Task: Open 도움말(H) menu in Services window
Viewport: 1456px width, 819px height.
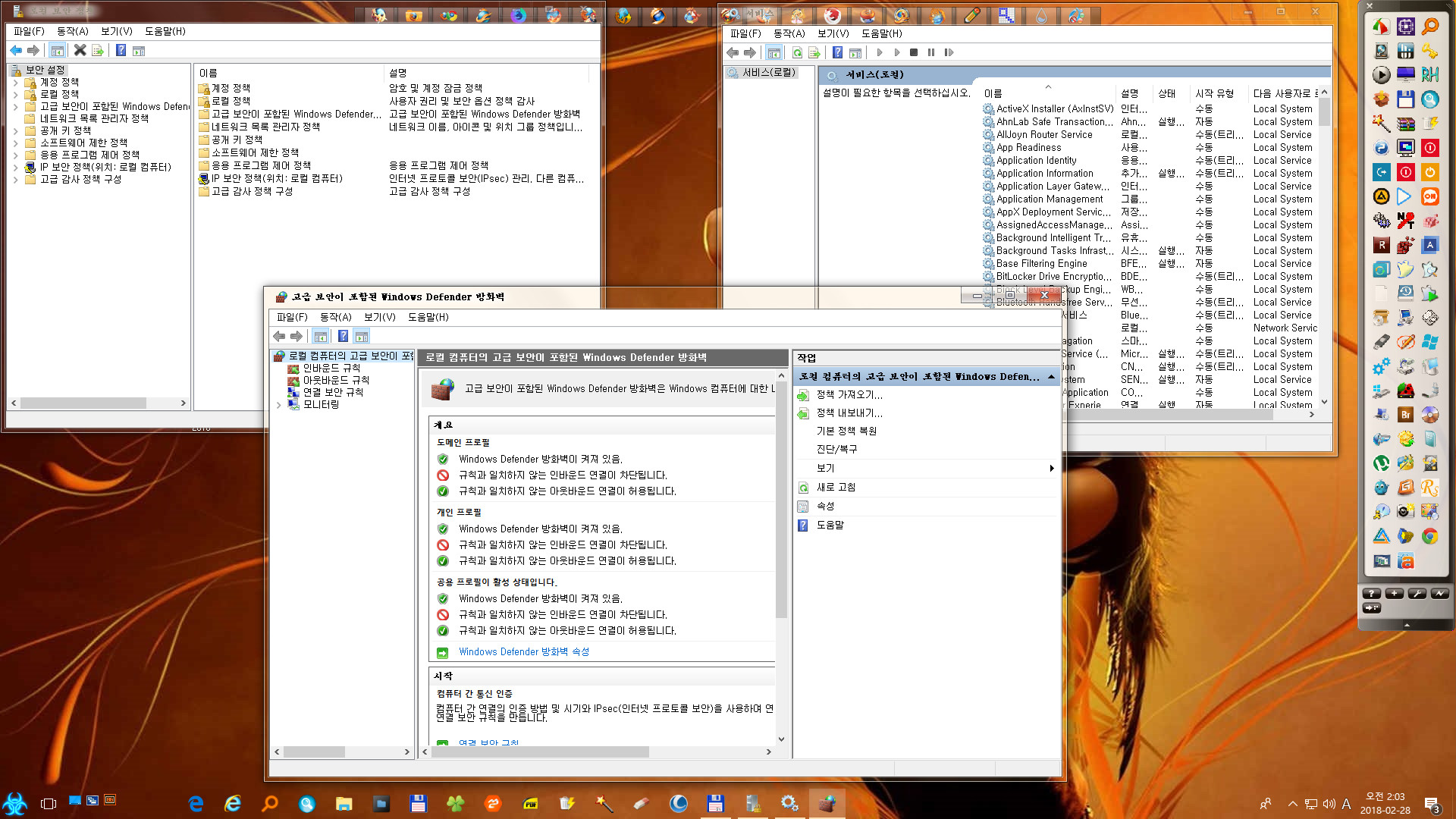Action: coord(881,33)
